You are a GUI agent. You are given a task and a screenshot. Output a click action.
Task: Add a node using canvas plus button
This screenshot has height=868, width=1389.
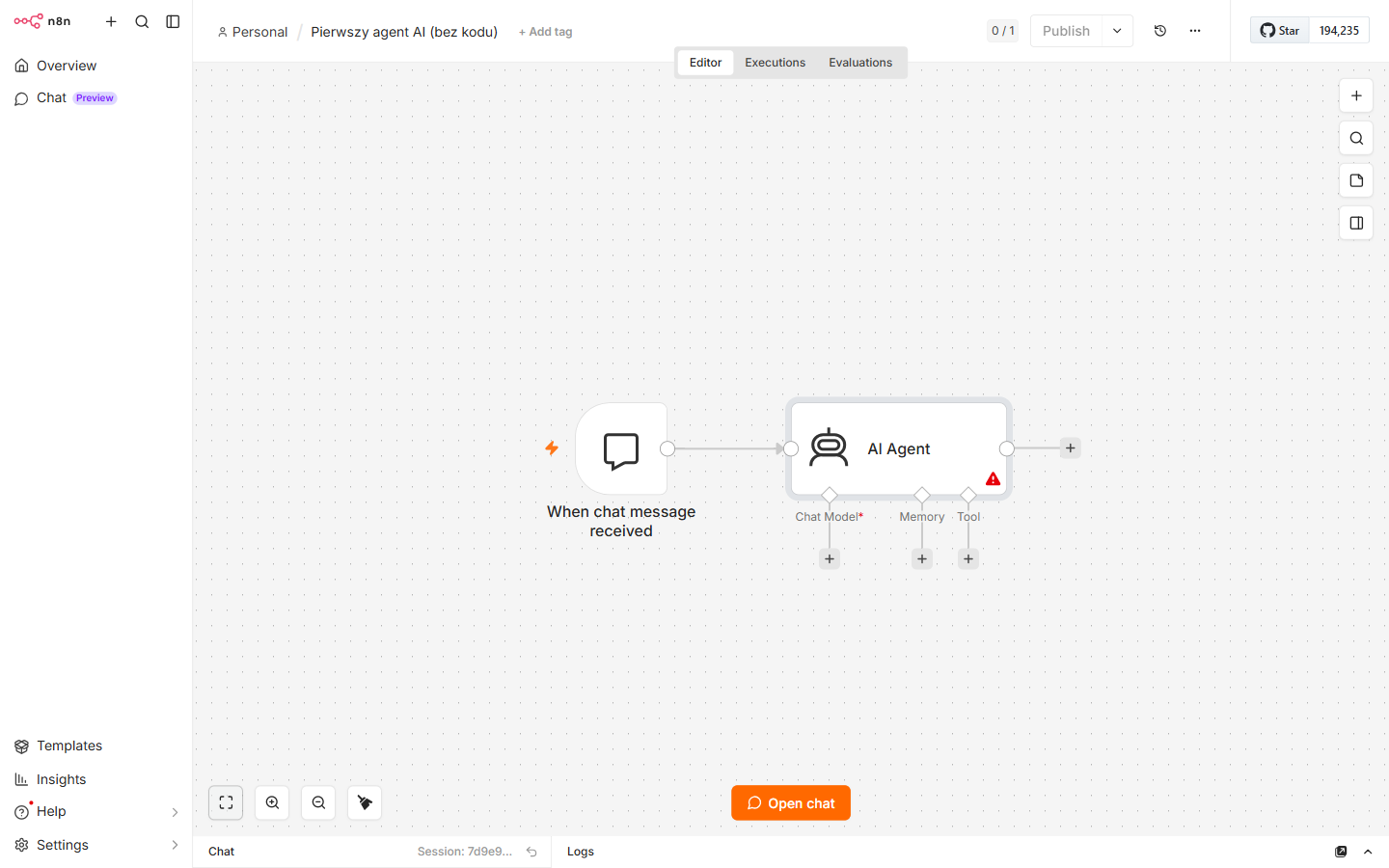[x=1356, y=95]
